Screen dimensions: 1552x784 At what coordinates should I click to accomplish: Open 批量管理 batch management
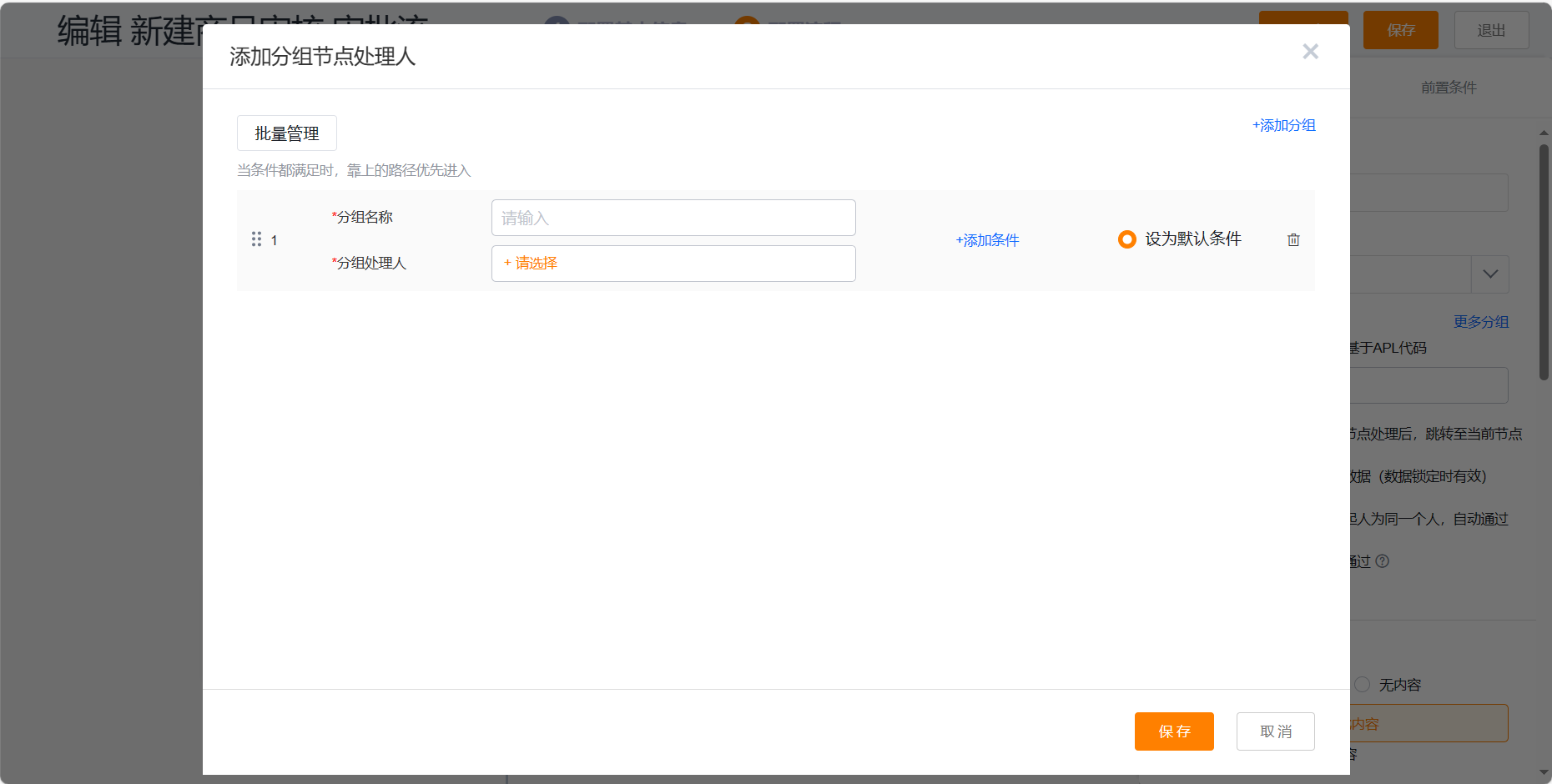[x=287, y=133]
